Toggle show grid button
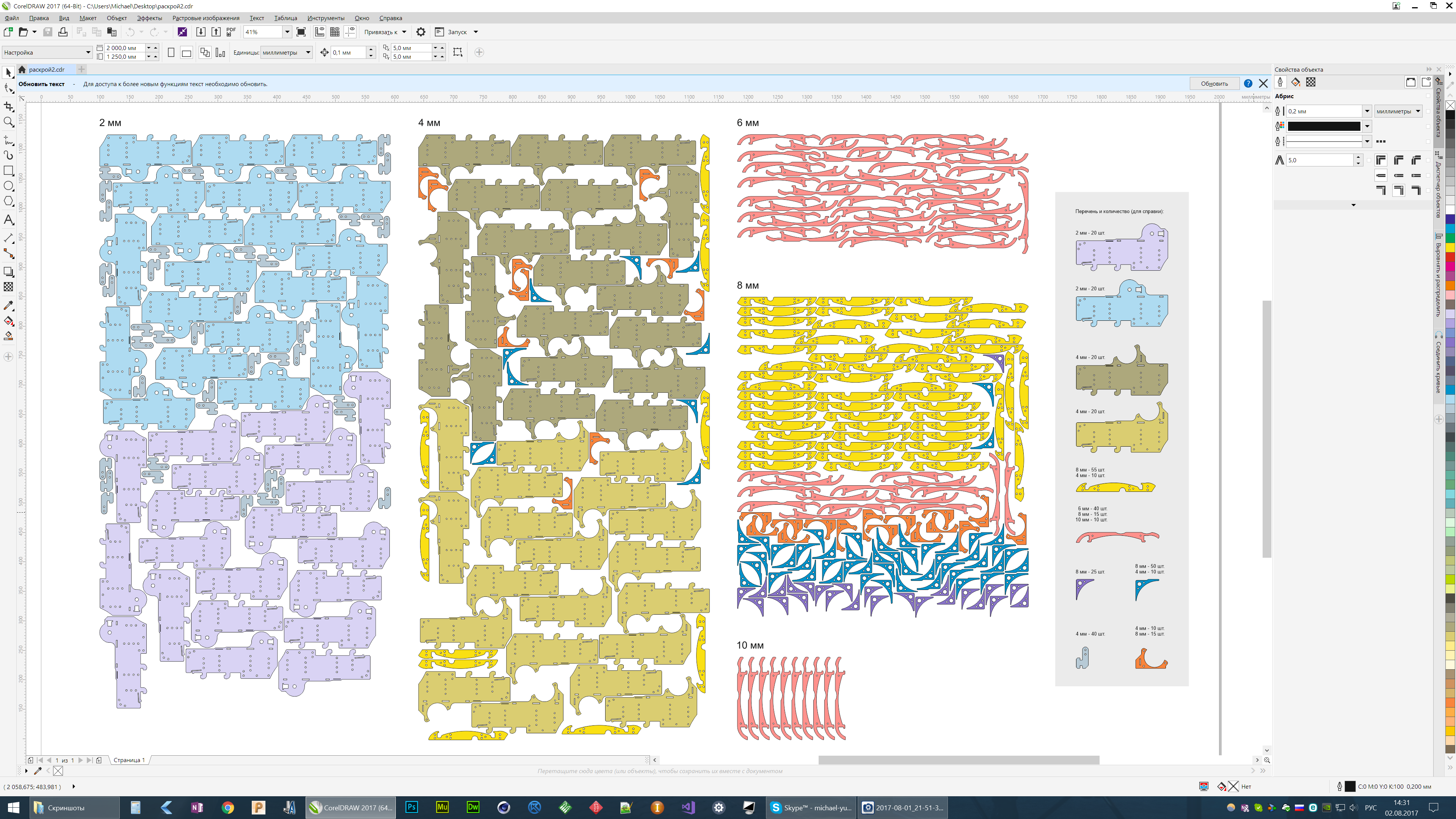 tap(334, 32)
